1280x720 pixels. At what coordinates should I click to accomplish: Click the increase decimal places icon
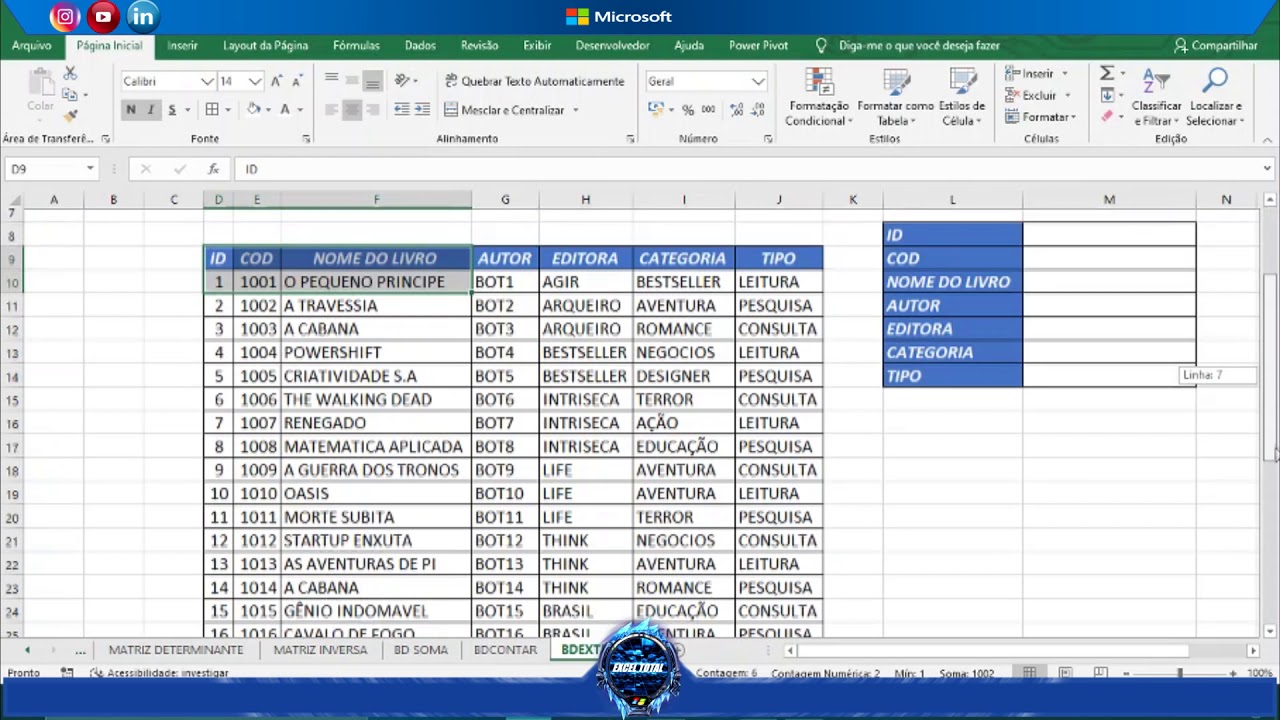[737, 110]
